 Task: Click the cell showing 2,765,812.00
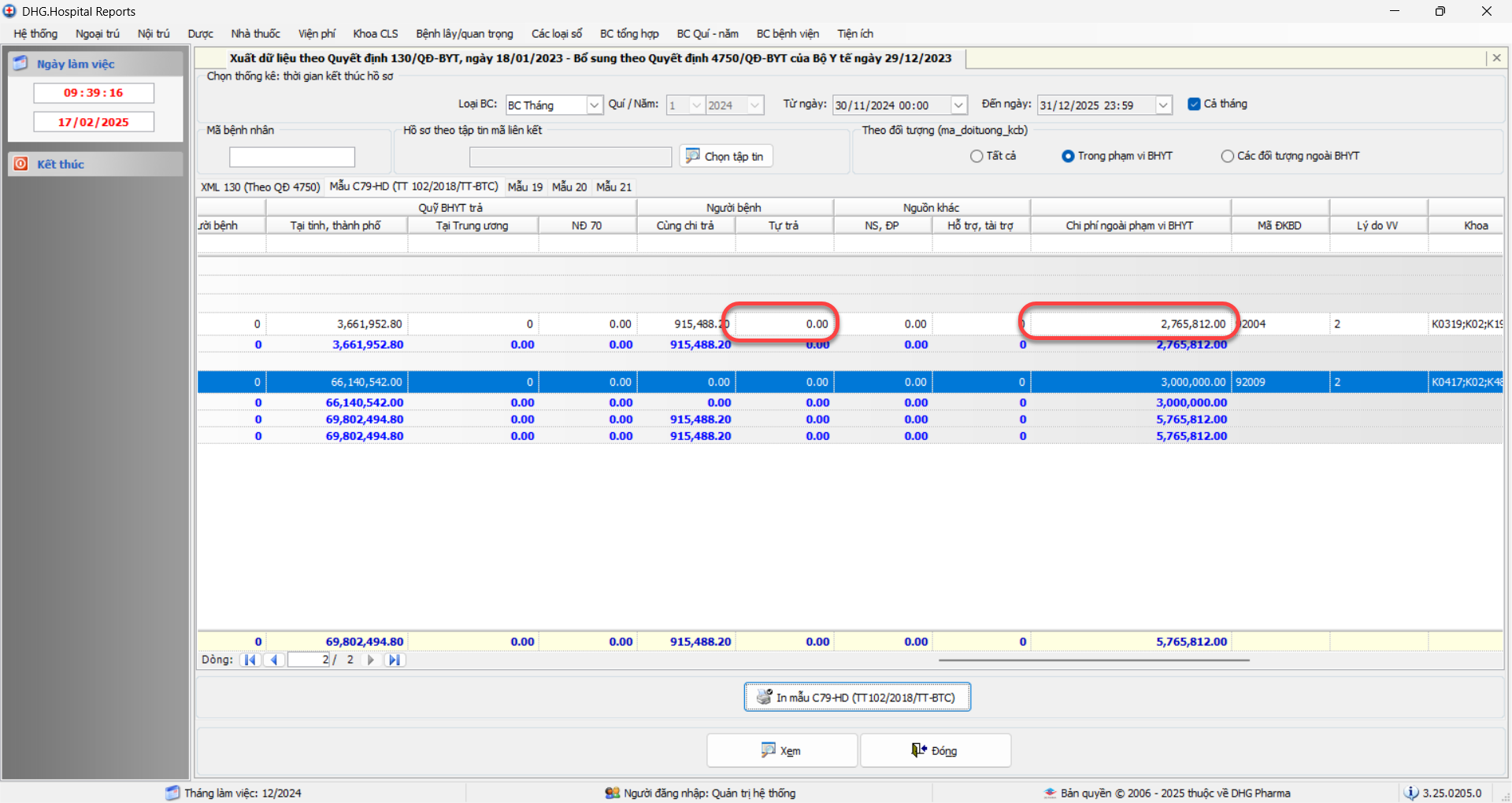click(x=1130, y=324)
